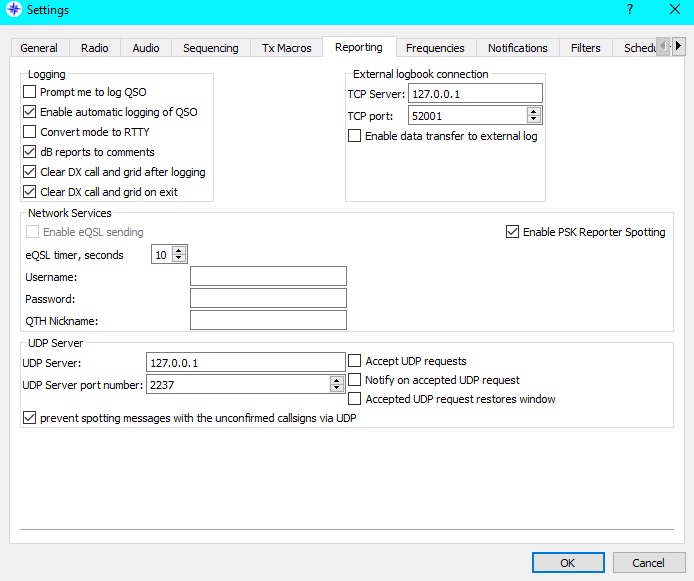Viewport: 694px width, 581px height.
Task: Select the Radio tab
Action: pyautogui.click(x=95, y=48)
